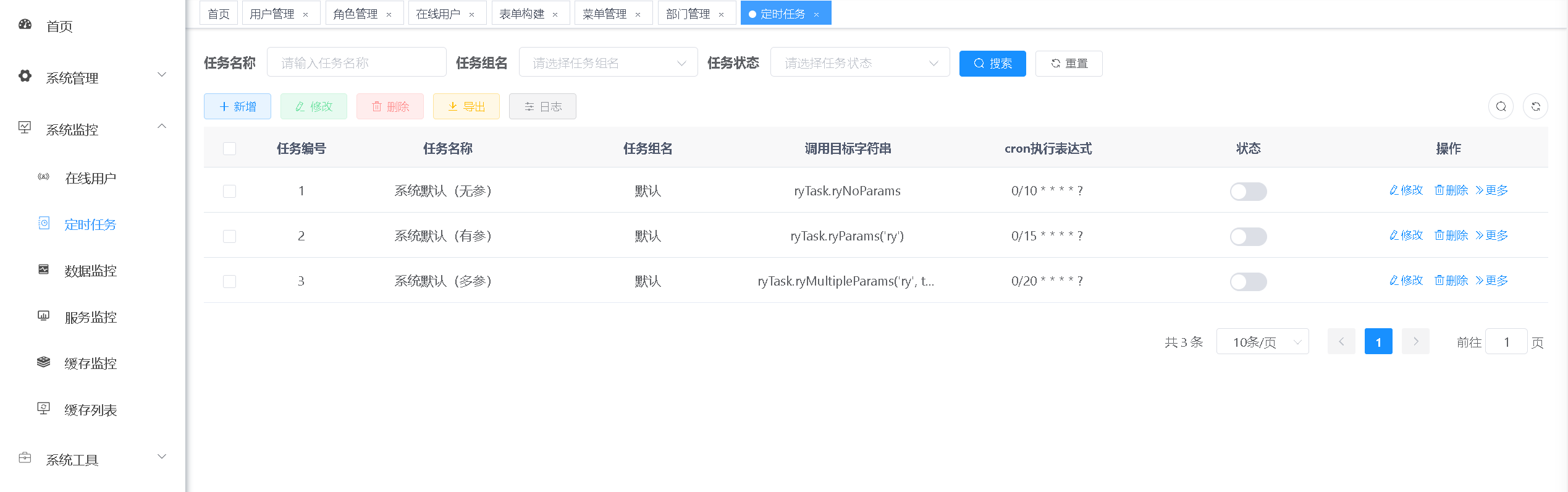Go to previous page arrow
1568x492 pixels.
click(1341, 341)
